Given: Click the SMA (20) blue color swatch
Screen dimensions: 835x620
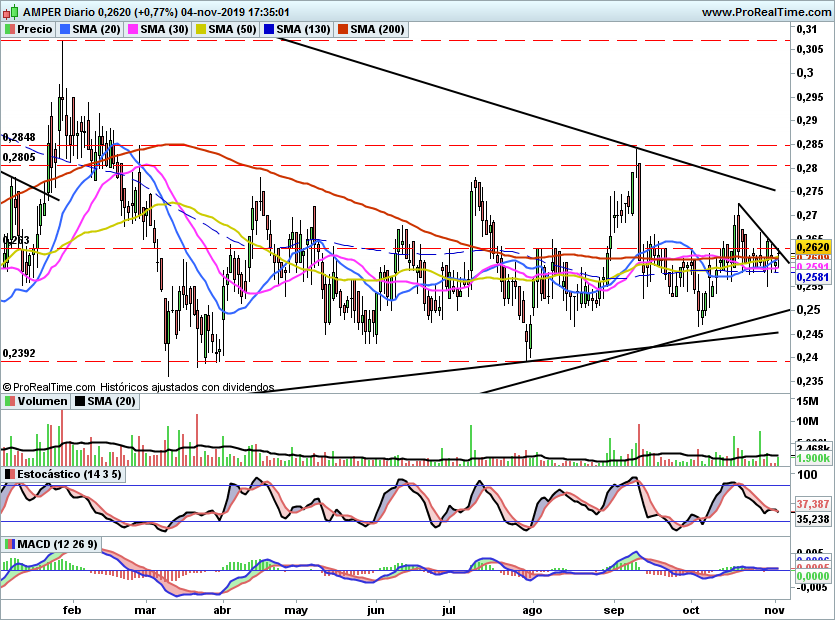Looking at the screenshot, I should tap(65, 29).
